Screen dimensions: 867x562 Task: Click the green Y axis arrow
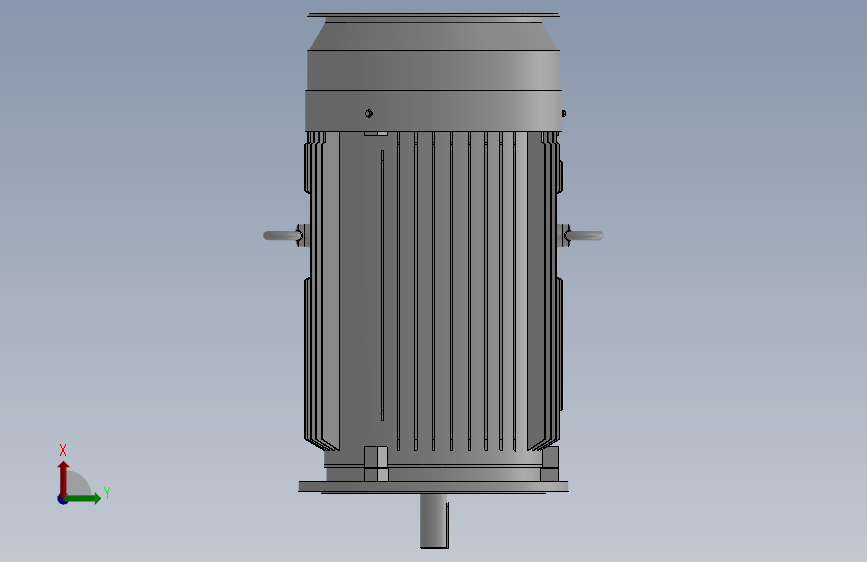point(84,498)
